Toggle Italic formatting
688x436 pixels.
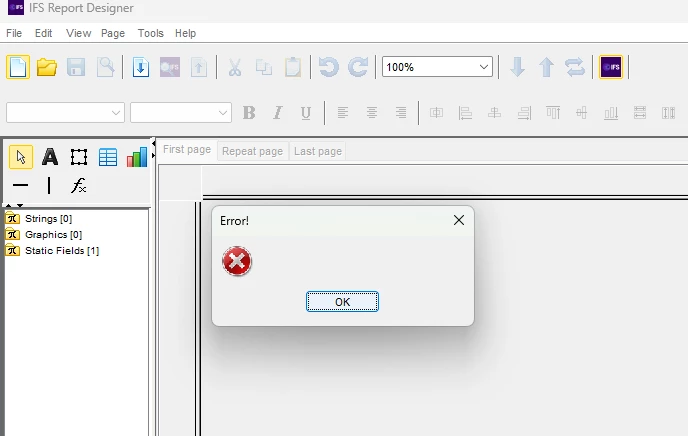277,113
